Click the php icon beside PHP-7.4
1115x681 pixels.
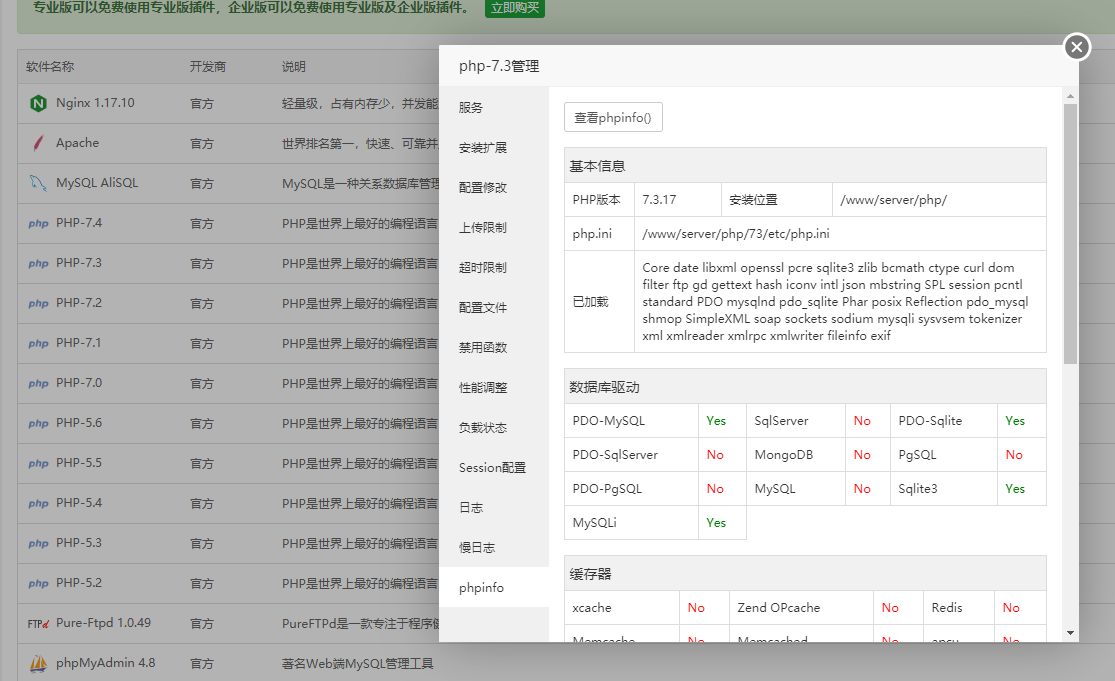pyautogui.click(x=38, y=224)
